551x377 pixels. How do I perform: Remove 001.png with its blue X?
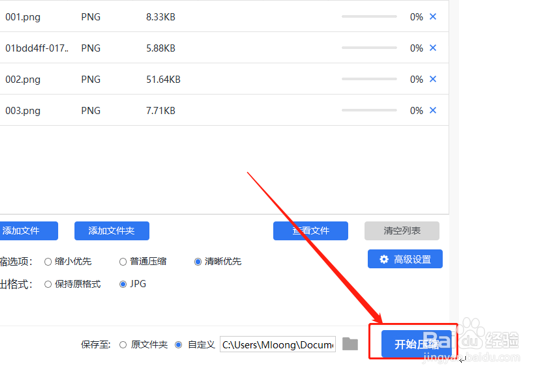click(x=433, y=17)
